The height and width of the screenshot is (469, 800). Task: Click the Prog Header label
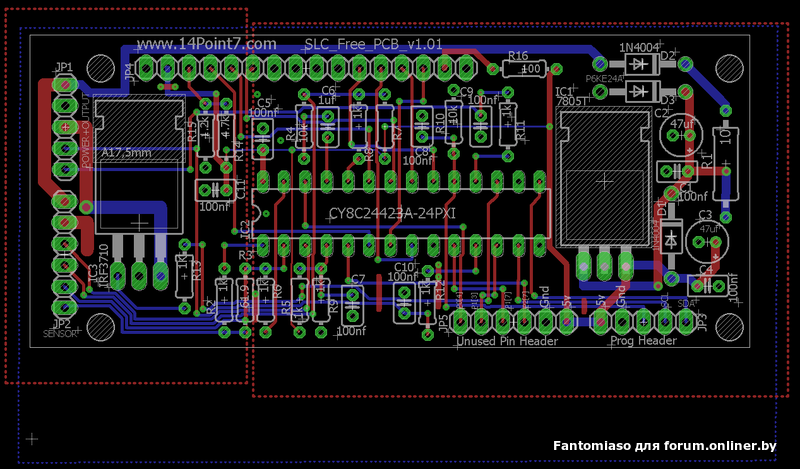point(642,341)
